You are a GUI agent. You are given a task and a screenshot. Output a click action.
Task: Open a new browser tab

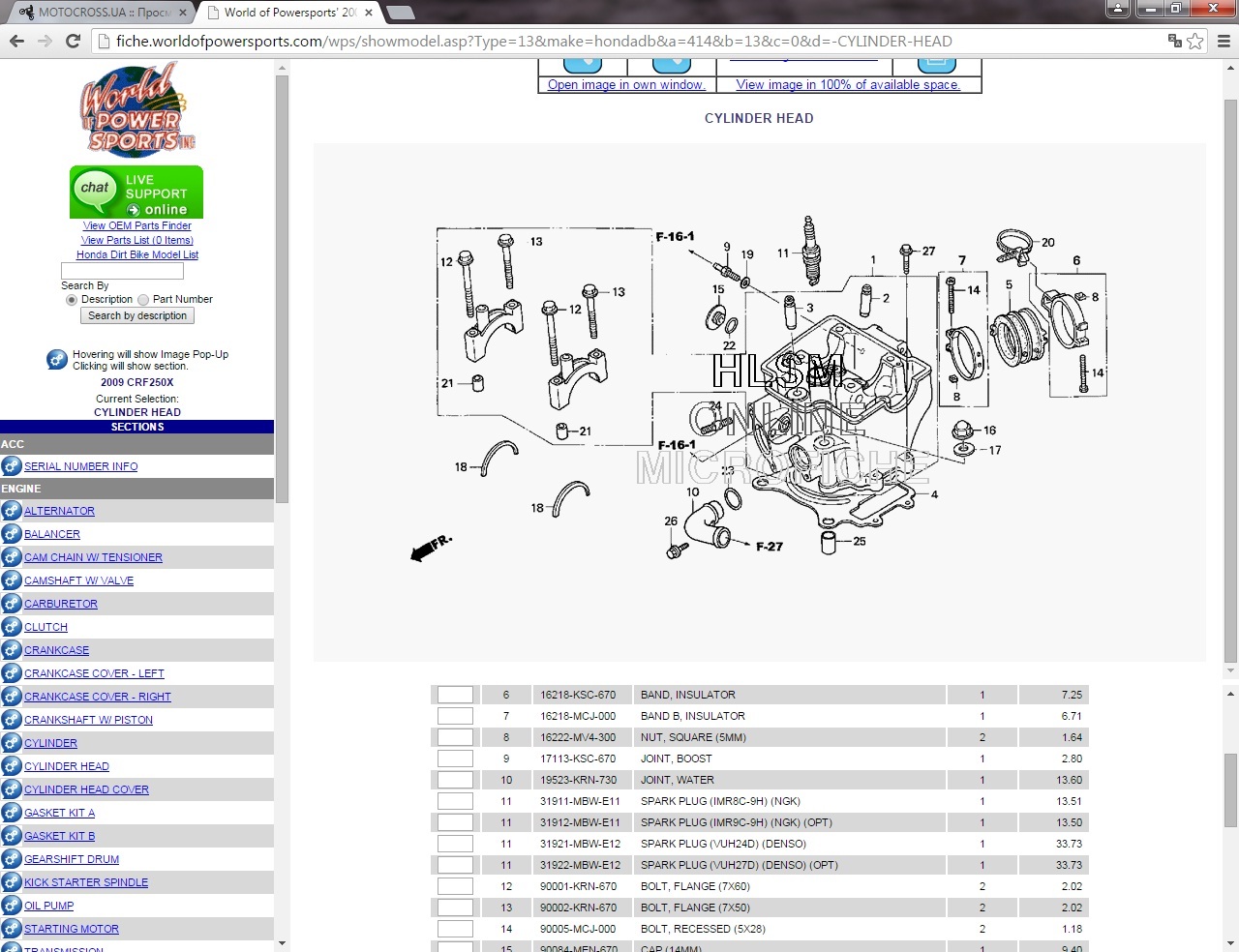pos(400,13)
